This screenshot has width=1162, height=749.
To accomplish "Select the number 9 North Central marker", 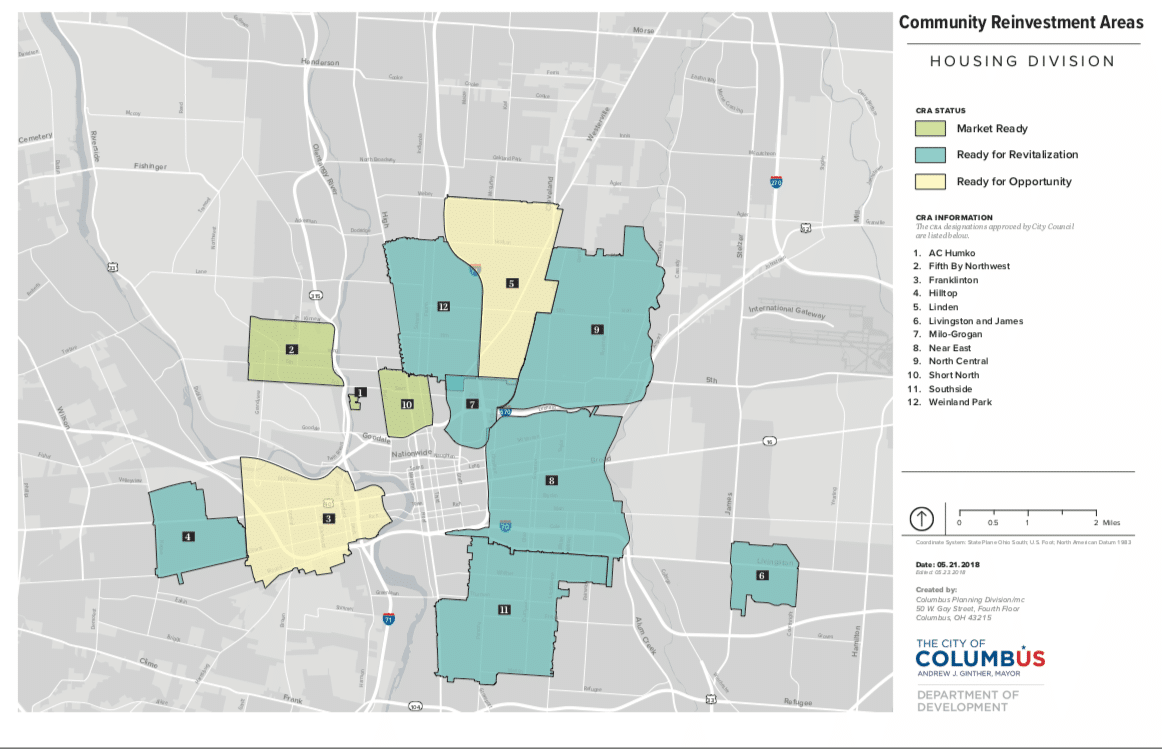I will point(596,329).
